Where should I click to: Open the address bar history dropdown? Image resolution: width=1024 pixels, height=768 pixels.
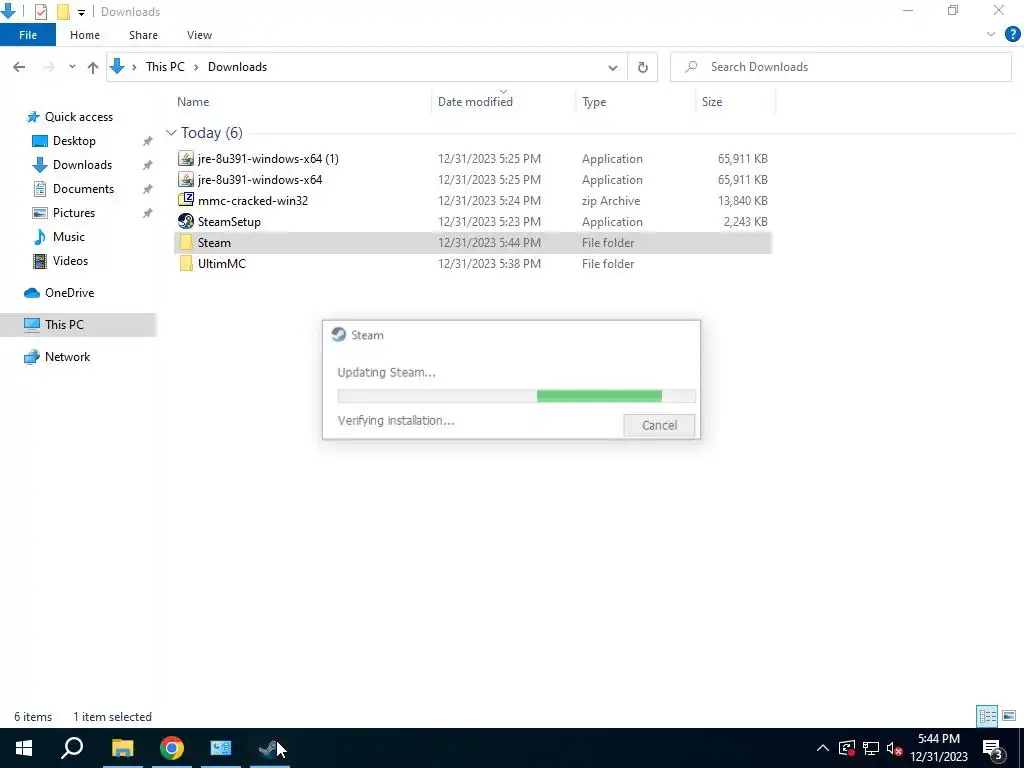(x=613, y=67)
